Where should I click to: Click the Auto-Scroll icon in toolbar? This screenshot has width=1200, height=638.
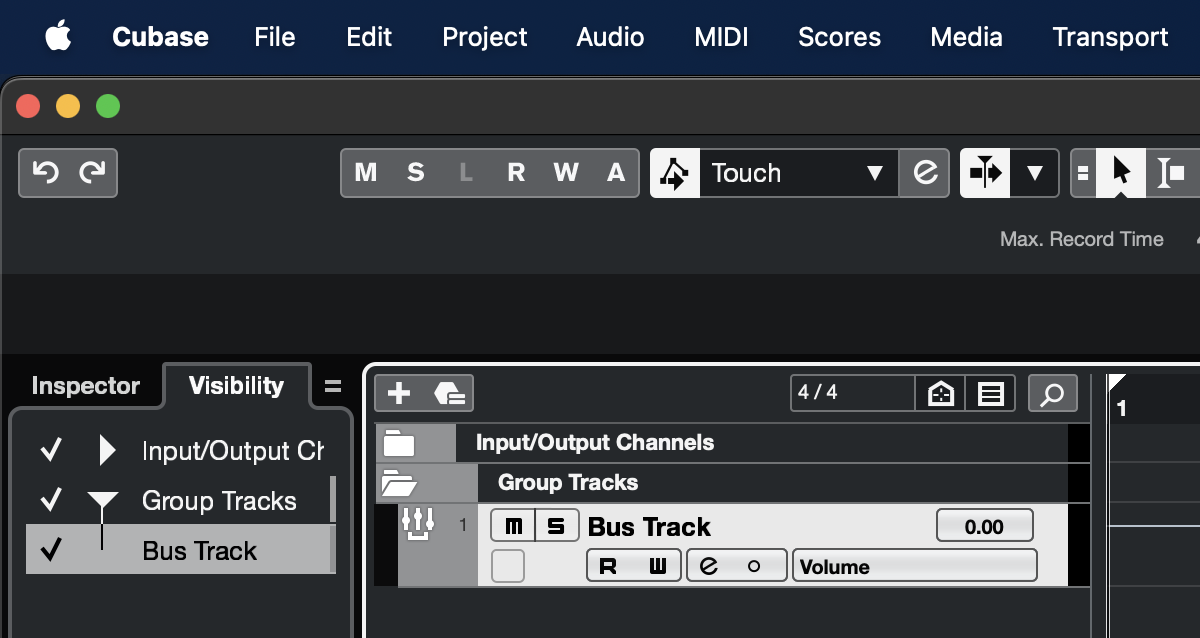coord(985,173)
